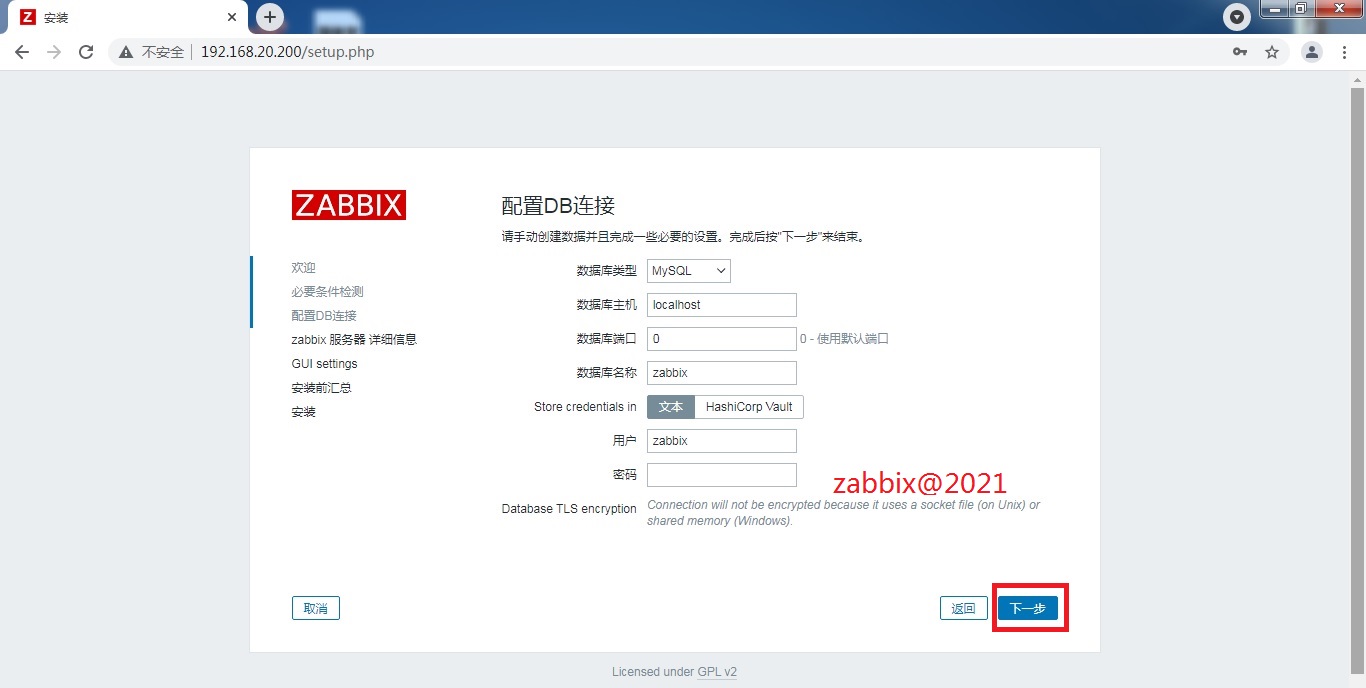Go back with browser back arrow
This screenshot has height=688, width=1366.
(x=22, y=52)
